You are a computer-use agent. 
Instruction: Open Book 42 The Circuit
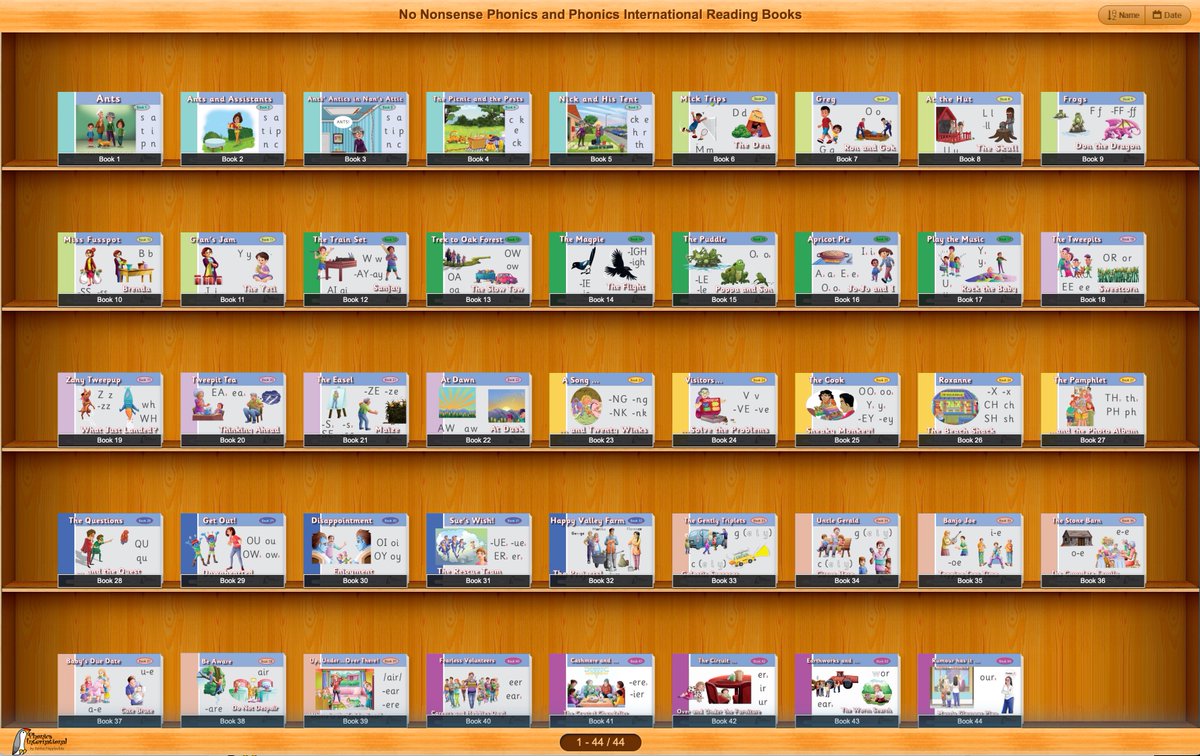pyautogui.click(x=725, y=690)
